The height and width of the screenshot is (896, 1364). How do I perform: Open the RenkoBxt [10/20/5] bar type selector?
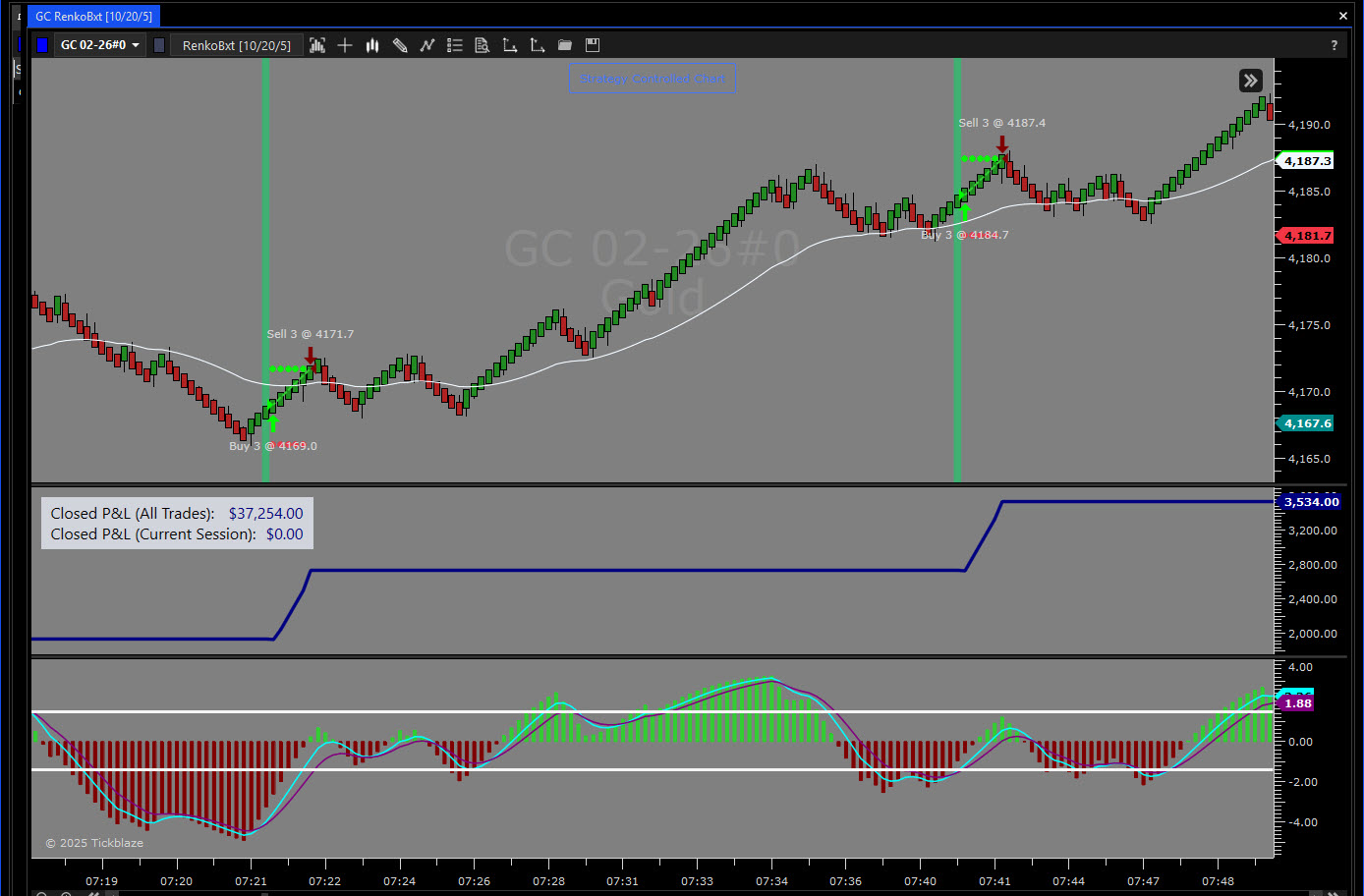click(236, 45)
